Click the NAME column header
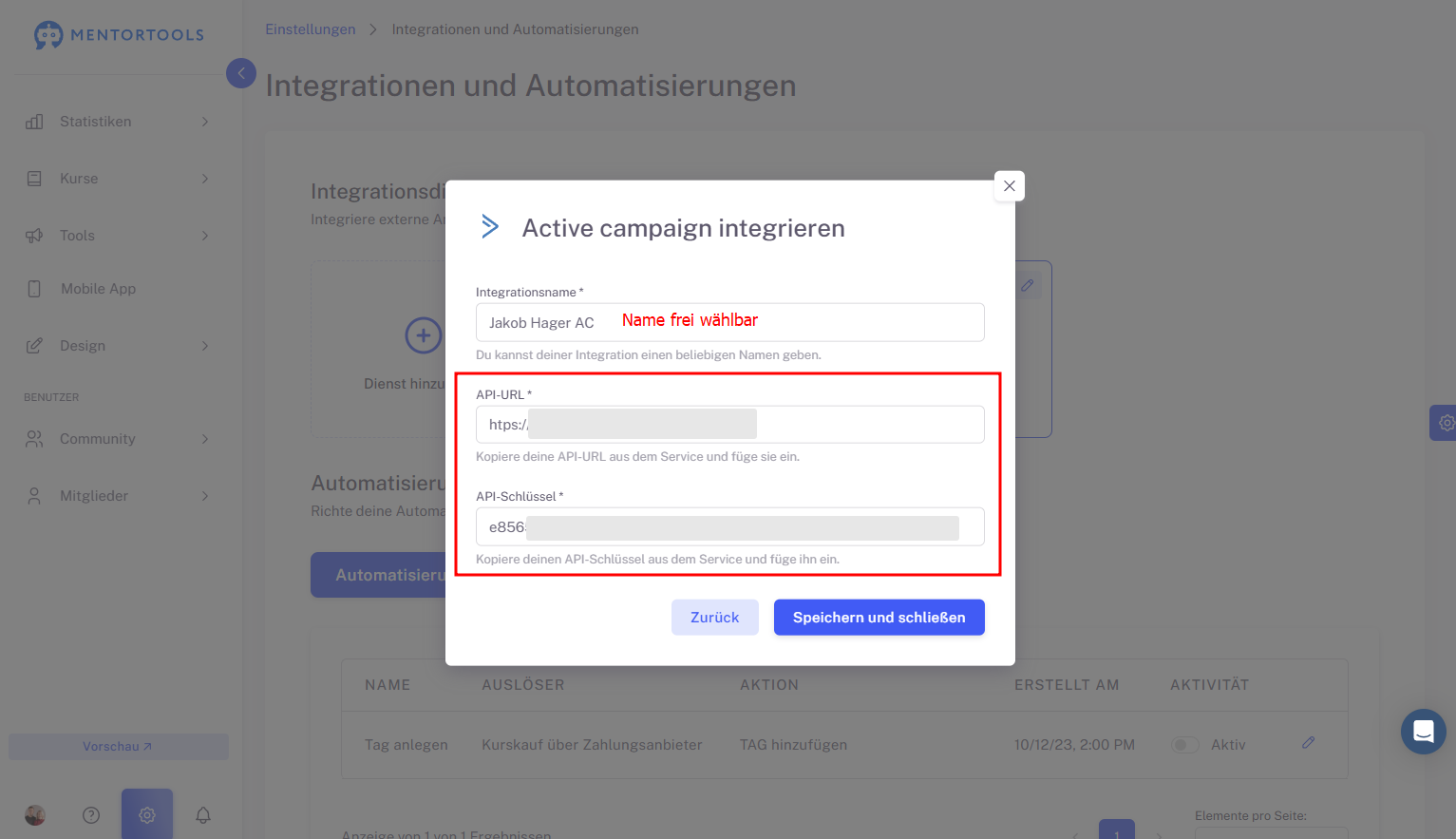The image size is (1456, 839). pos(388,685)
